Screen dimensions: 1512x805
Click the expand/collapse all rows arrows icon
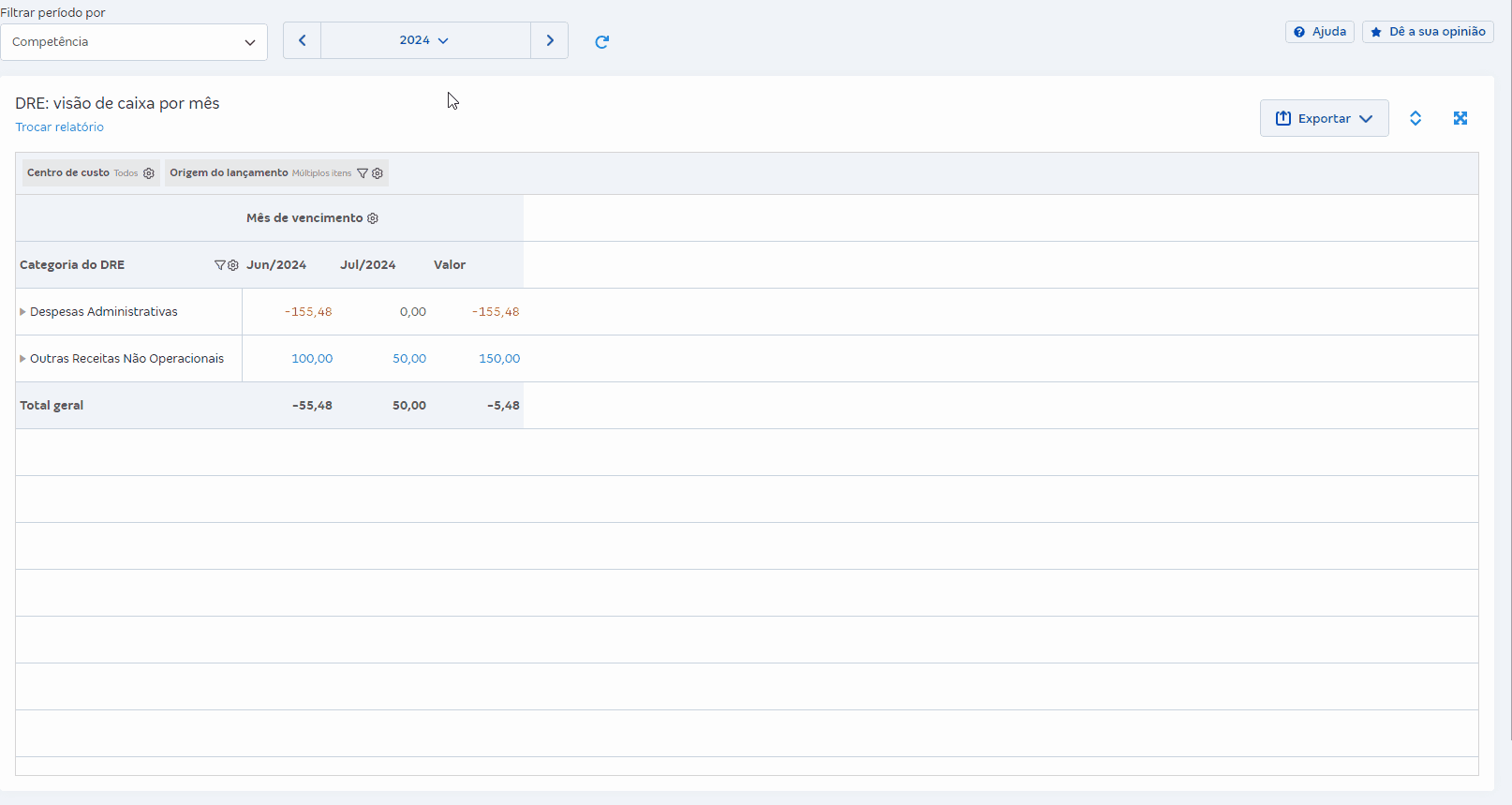pyautogui.click(x=1416, y=118)
